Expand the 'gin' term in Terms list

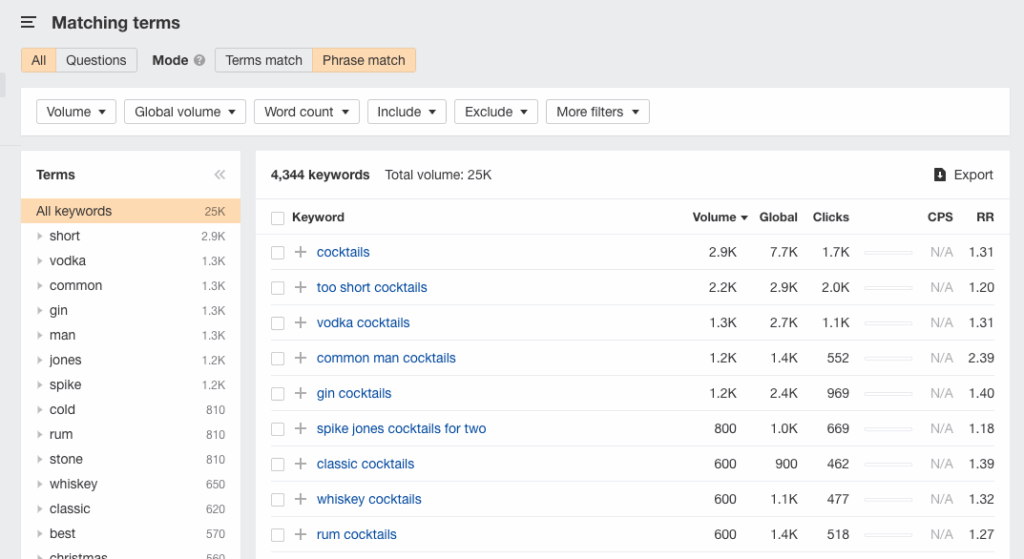40,310
